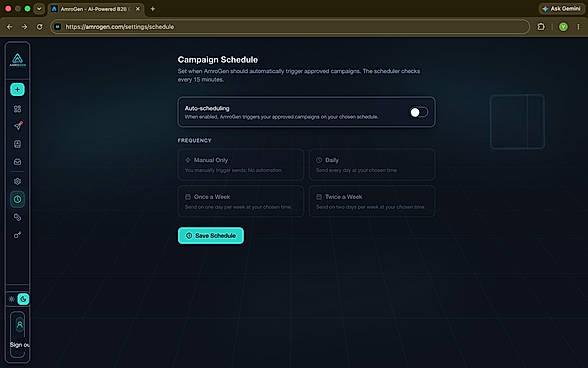Viewport: 588px width, 368px height.
Task: Click the browser back arrow
Action: [x=10, y=27]
